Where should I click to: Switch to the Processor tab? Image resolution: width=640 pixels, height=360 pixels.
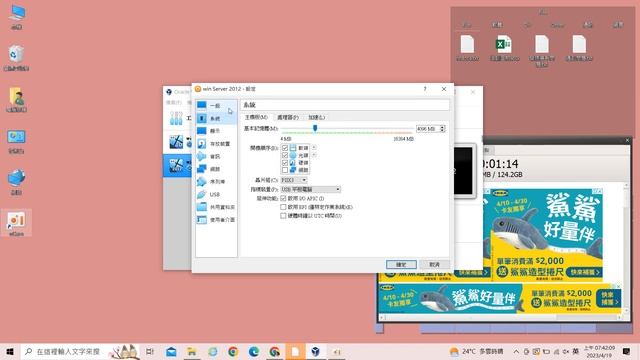pyautogui.click(x=288, y=118)
